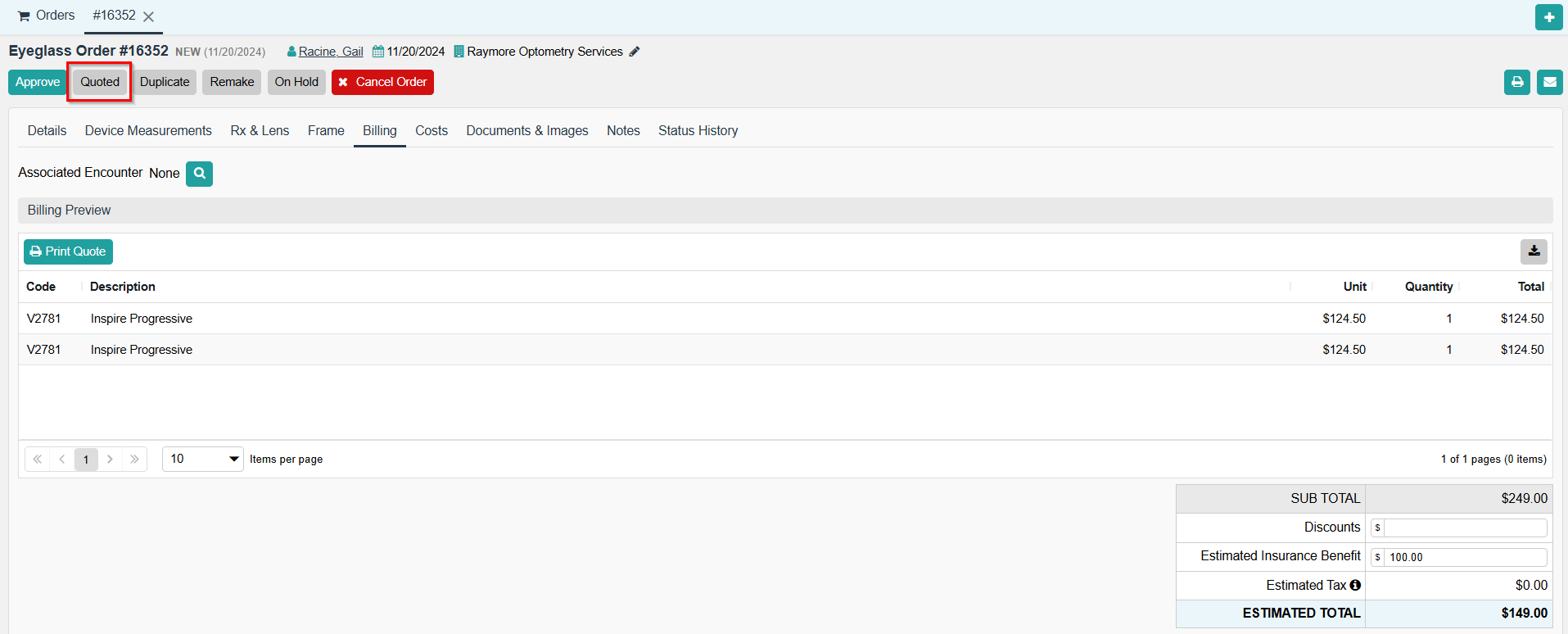
Task: Click the Estimated Tax info icon
Action: (1355, 585)
